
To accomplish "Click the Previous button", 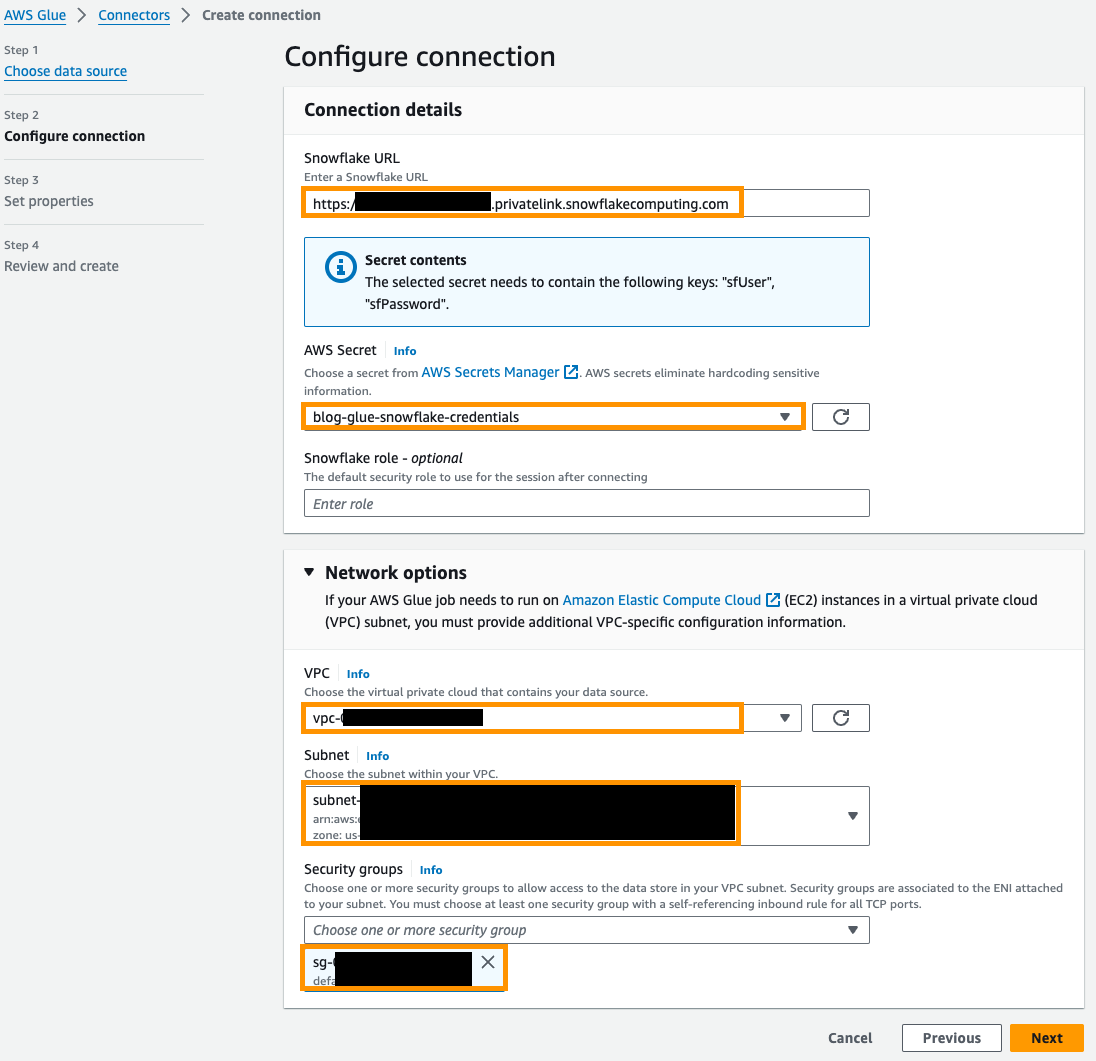I will tap(951, 1037).
